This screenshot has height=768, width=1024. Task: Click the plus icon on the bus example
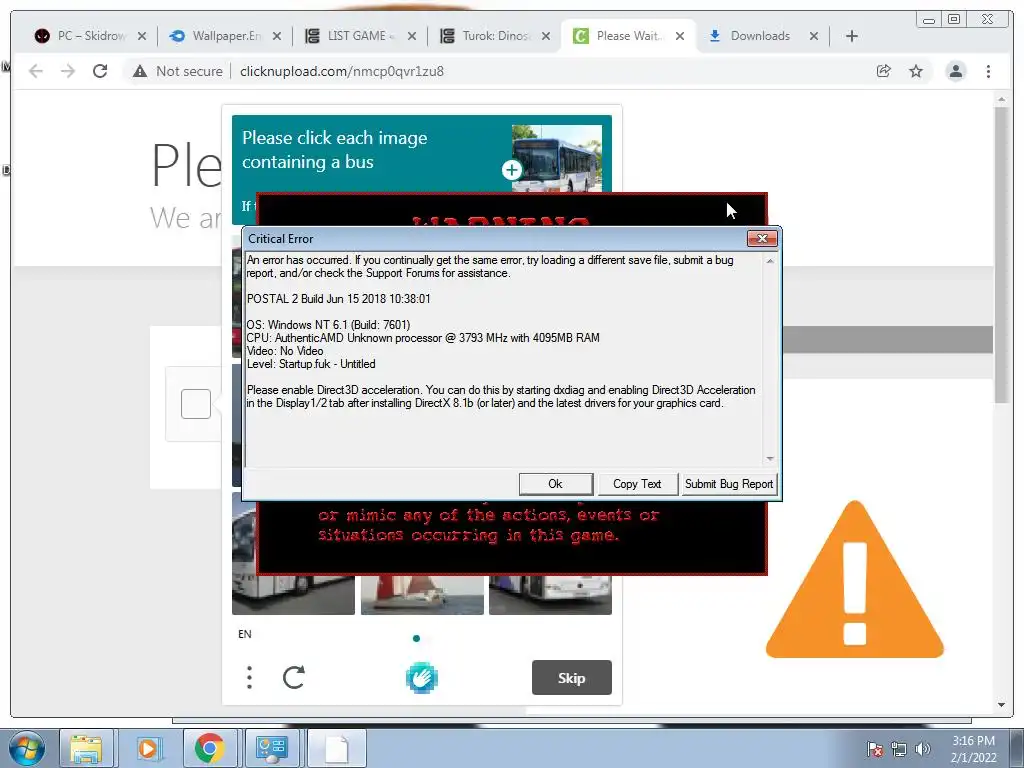point(511,170)
